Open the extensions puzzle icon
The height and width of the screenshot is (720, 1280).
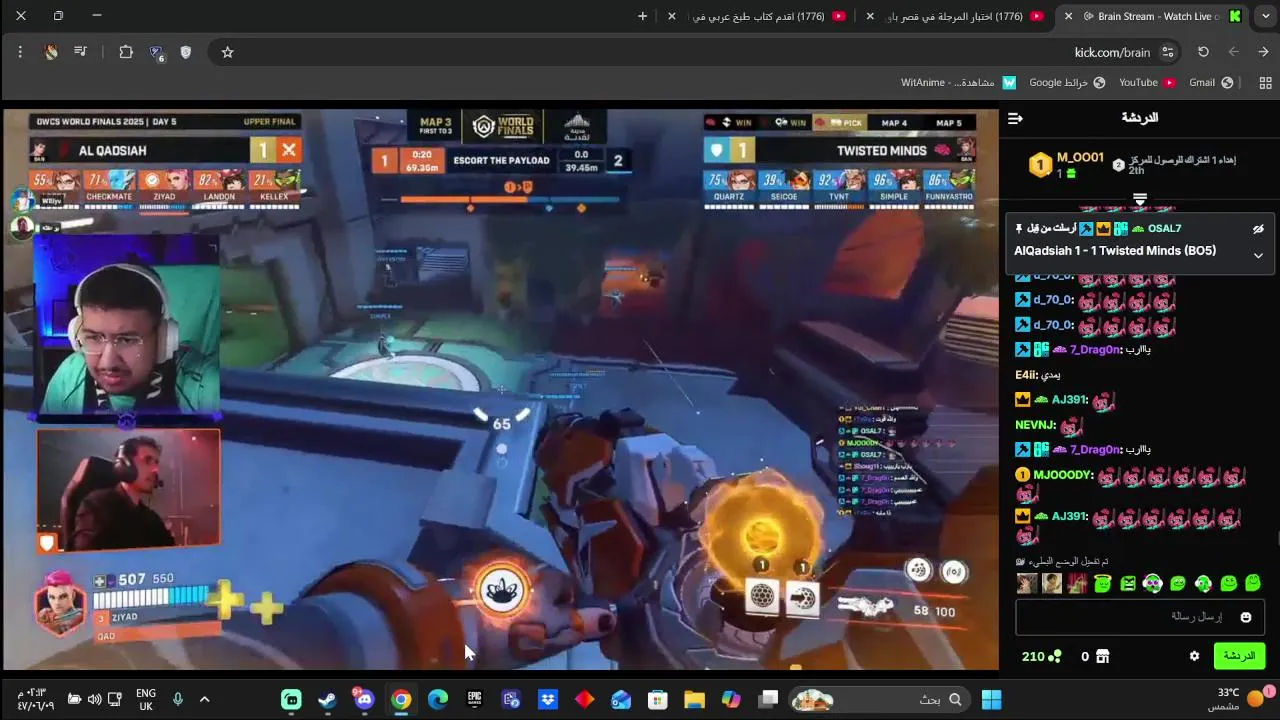click(x=126, y=52)
